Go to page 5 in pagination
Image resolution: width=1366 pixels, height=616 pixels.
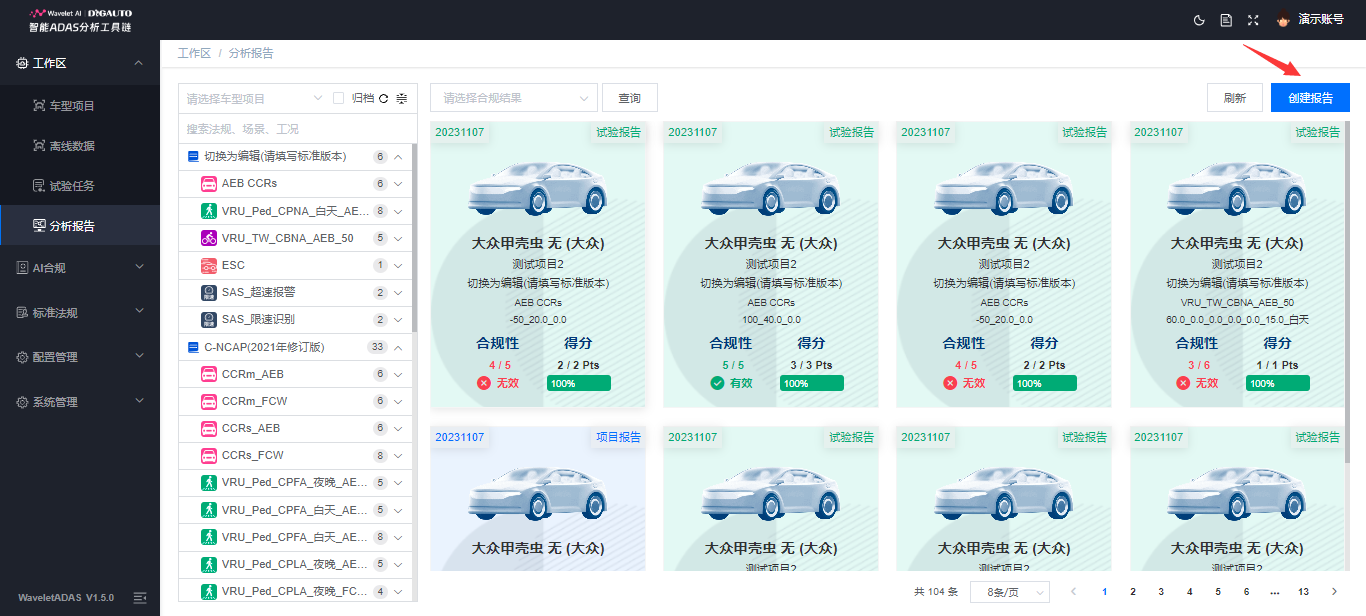1218,591
